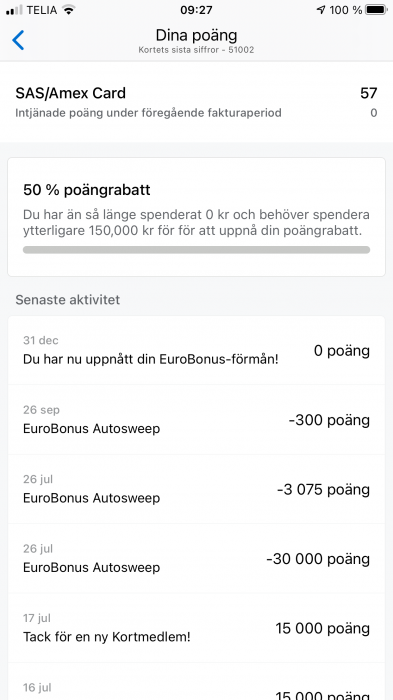Tap the cellular signal bars icon
The height and width of the screenshot is (700, 393).
point(14,10)
